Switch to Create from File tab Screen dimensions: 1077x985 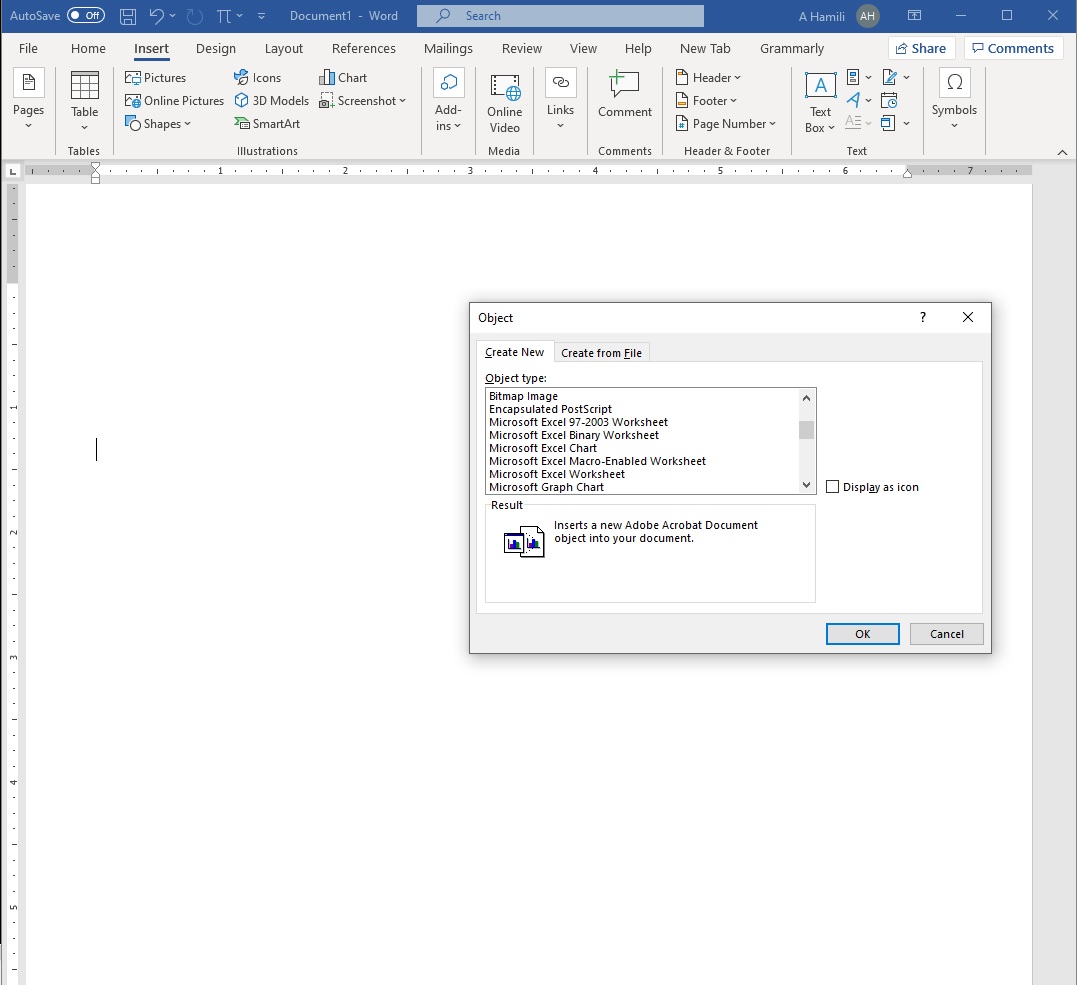click(601, 352)
